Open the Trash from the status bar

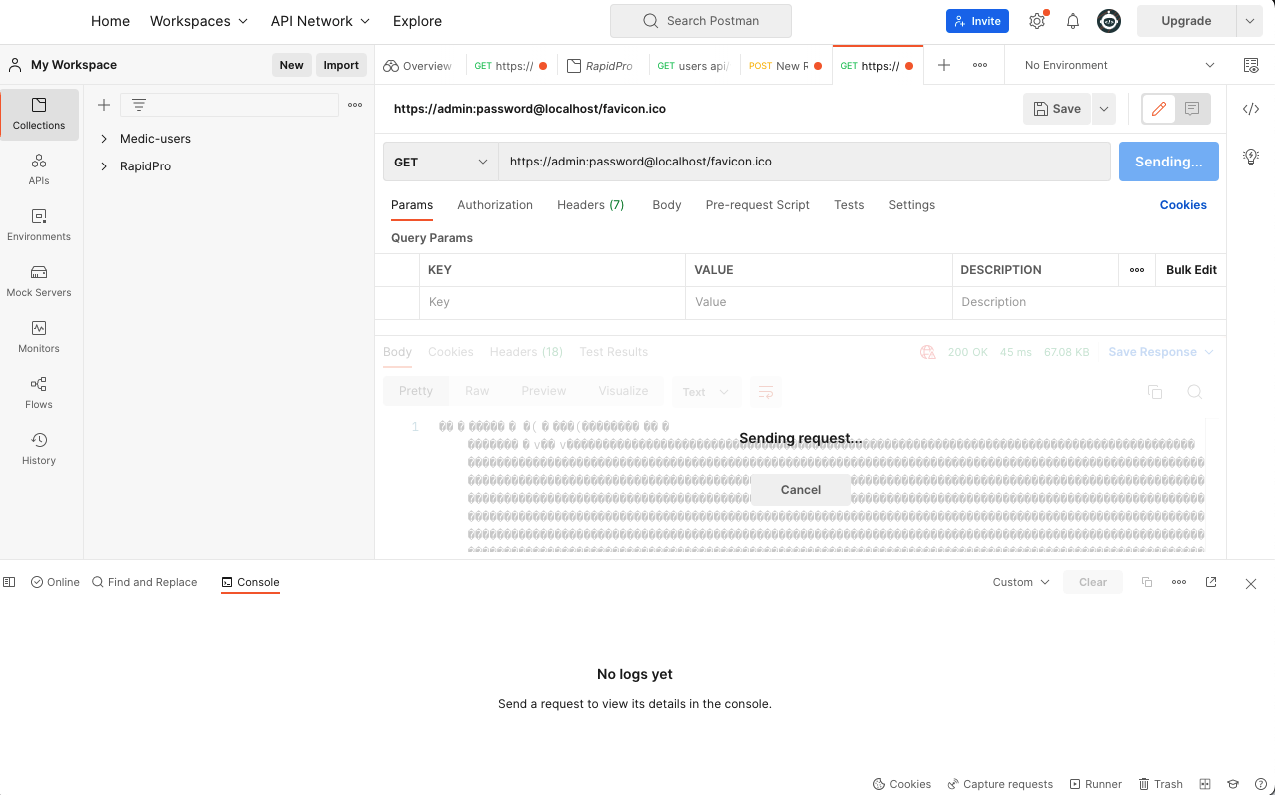[1159, 784]
